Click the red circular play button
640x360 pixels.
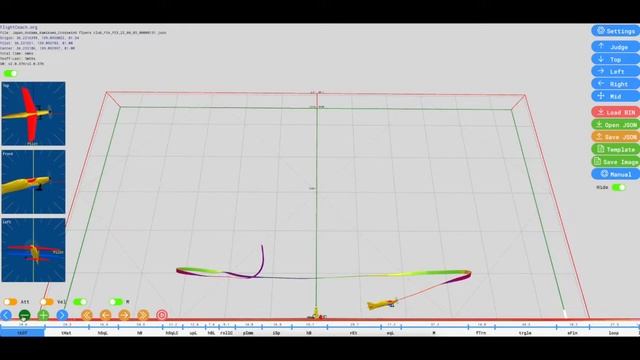(162, 315)
